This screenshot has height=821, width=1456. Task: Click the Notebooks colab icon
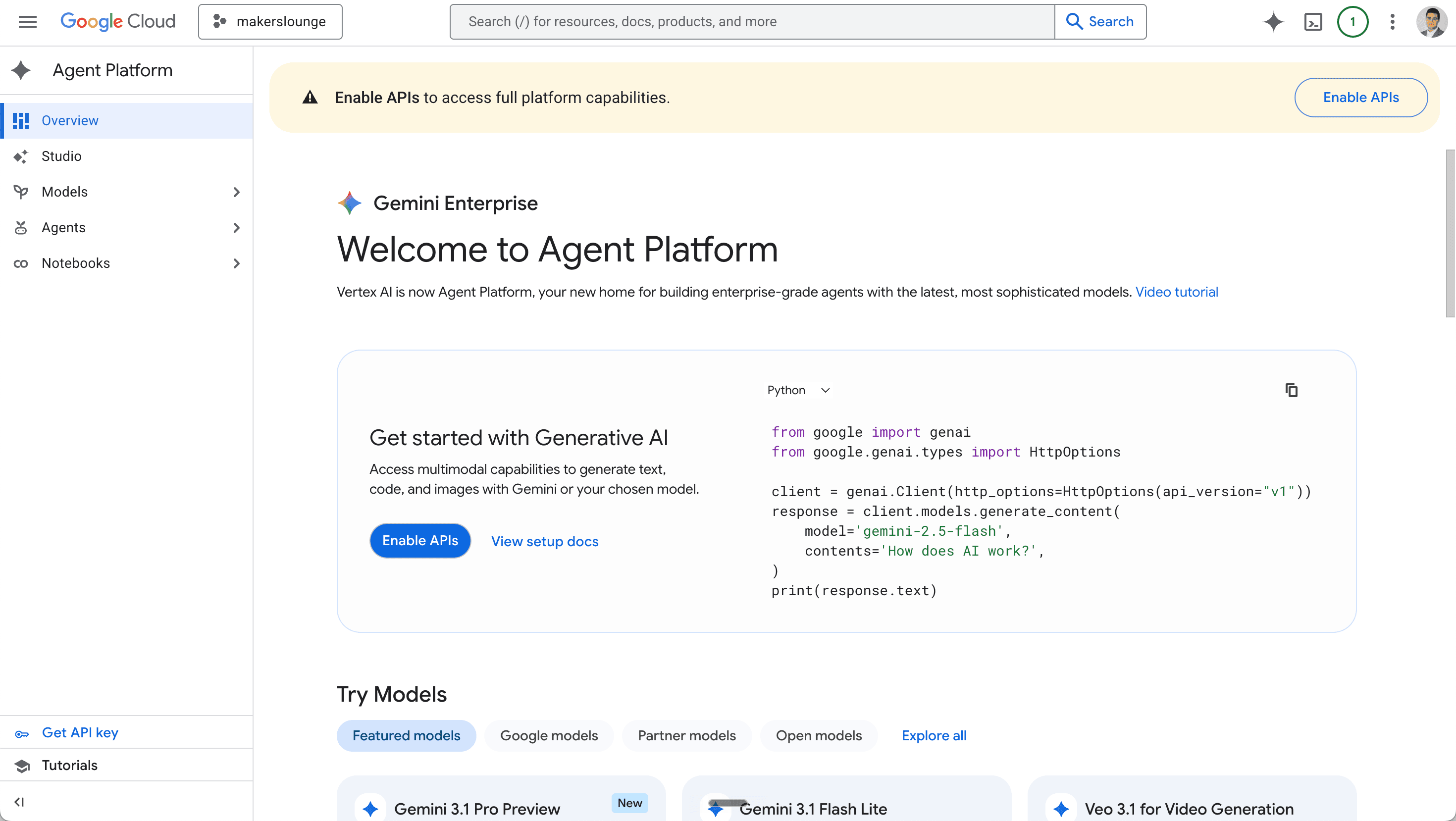pyautogui.click(x=21, y=263)
